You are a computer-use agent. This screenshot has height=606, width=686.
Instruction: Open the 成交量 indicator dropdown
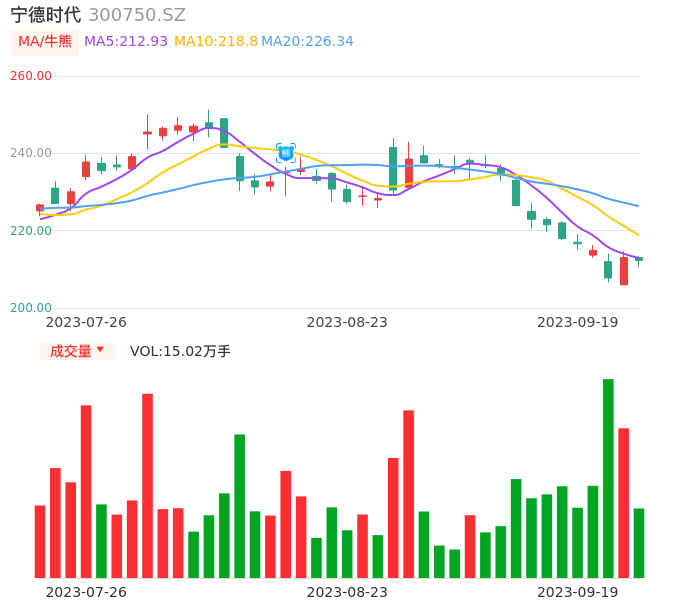[x=77, y=351]
